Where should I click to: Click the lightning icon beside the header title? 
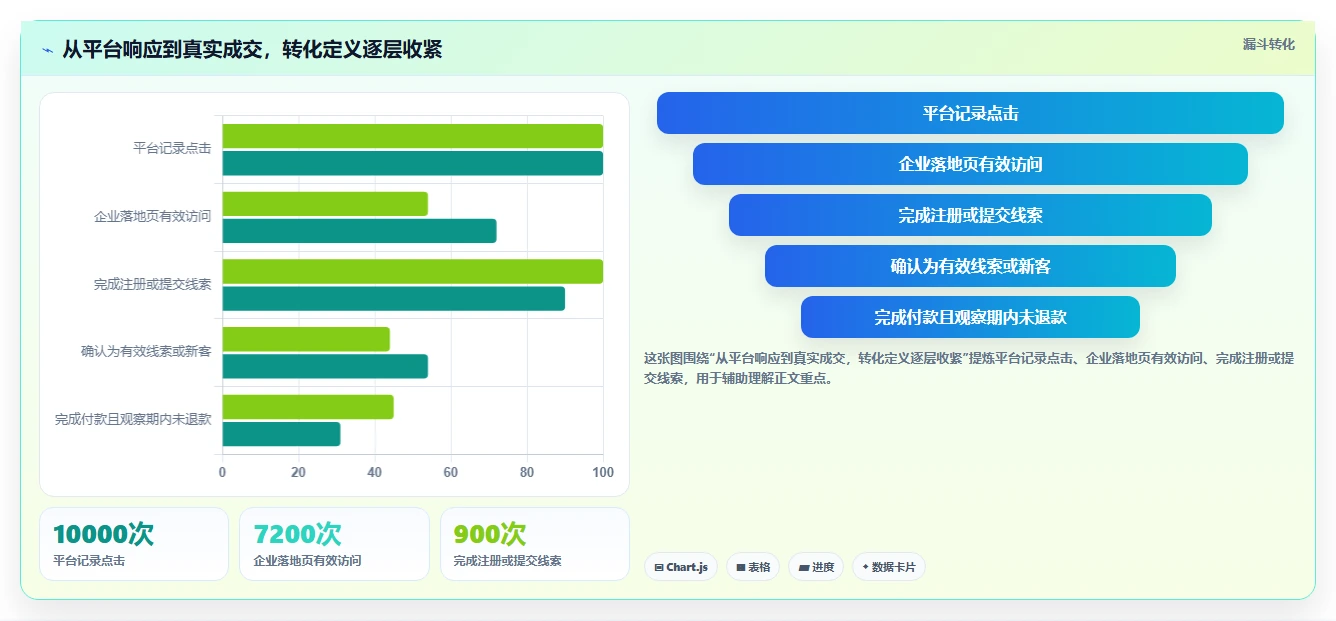click(47, 50)
